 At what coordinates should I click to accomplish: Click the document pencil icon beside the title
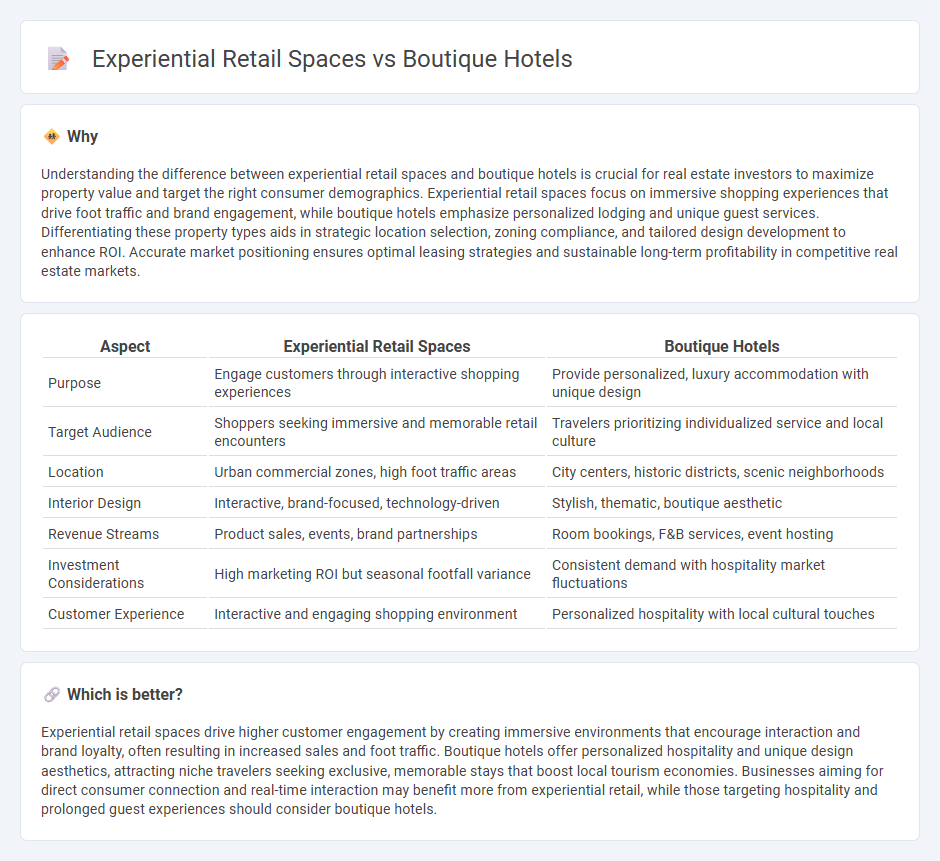coord(58,59)
